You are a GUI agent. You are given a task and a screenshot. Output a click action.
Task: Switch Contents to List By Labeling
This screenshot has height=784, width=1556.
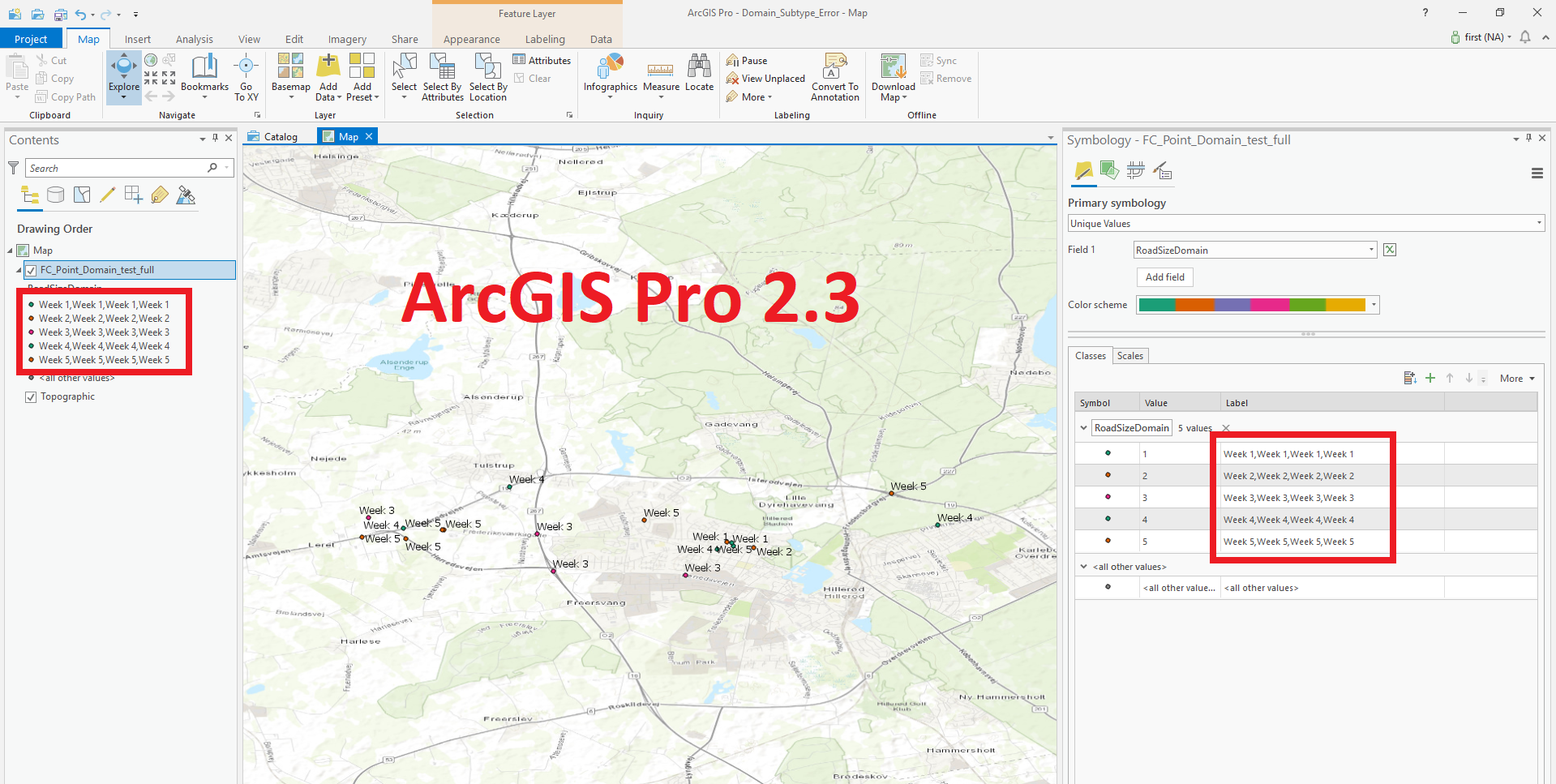coord(160,195)
